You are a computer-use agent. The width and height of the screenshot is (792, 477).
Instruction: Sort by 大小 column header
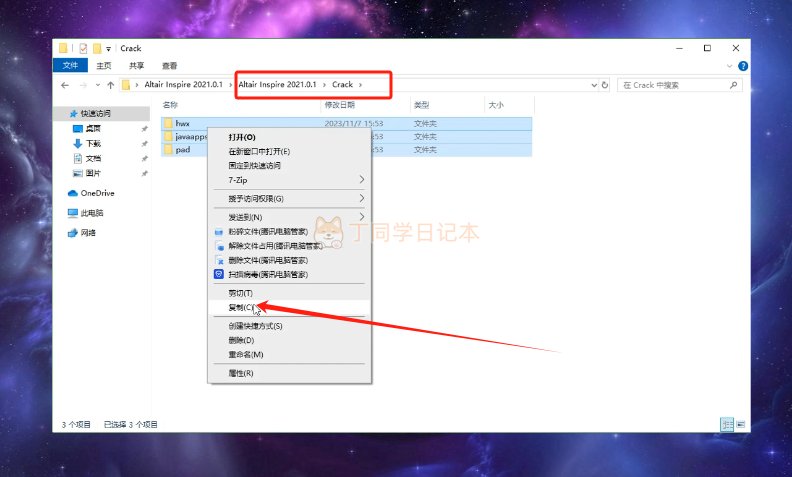(x=496, y=105)
